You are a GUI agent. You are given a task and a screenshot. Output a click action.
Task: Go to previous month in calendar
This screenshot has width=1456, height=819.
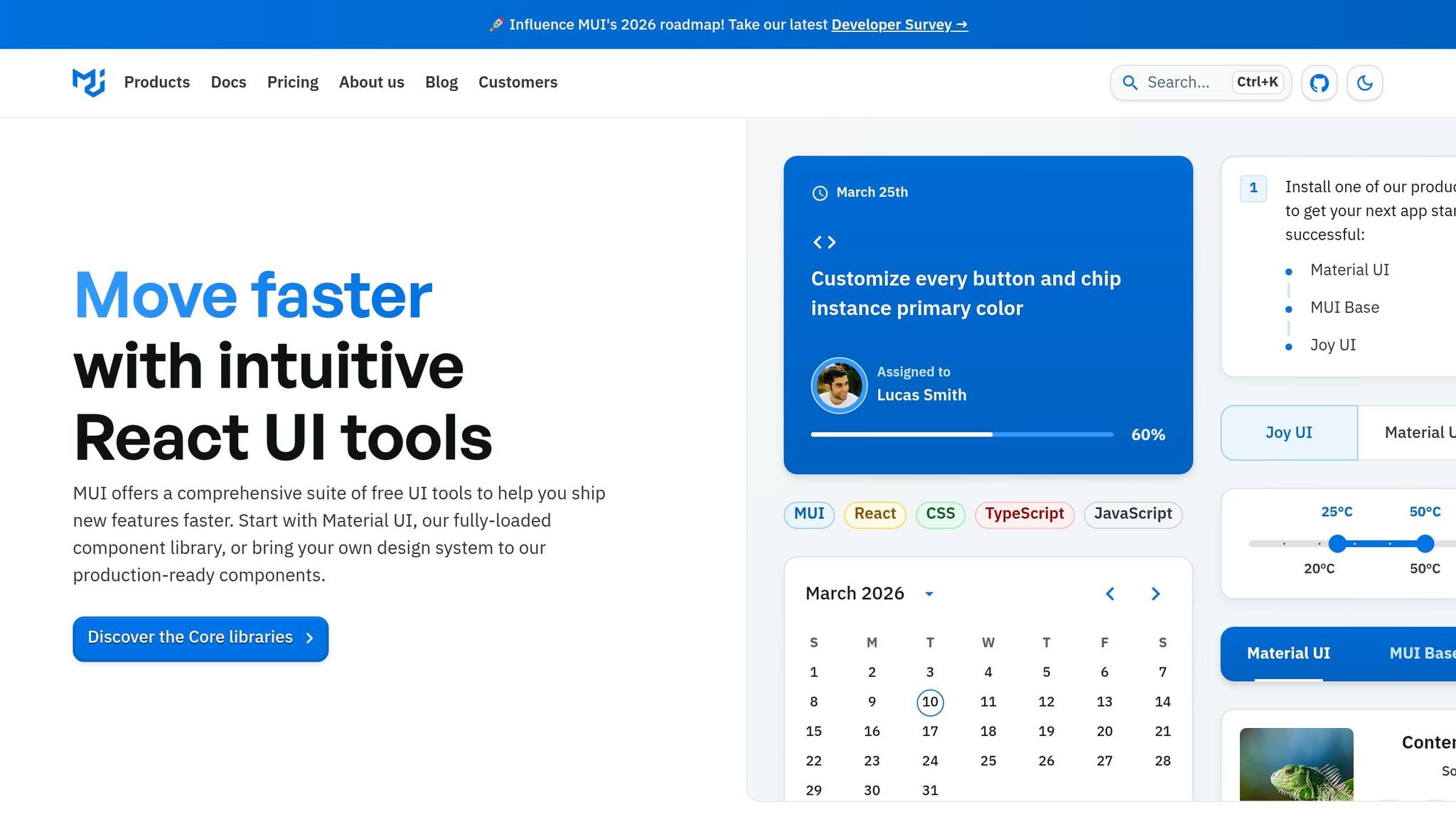point(1110,594)
